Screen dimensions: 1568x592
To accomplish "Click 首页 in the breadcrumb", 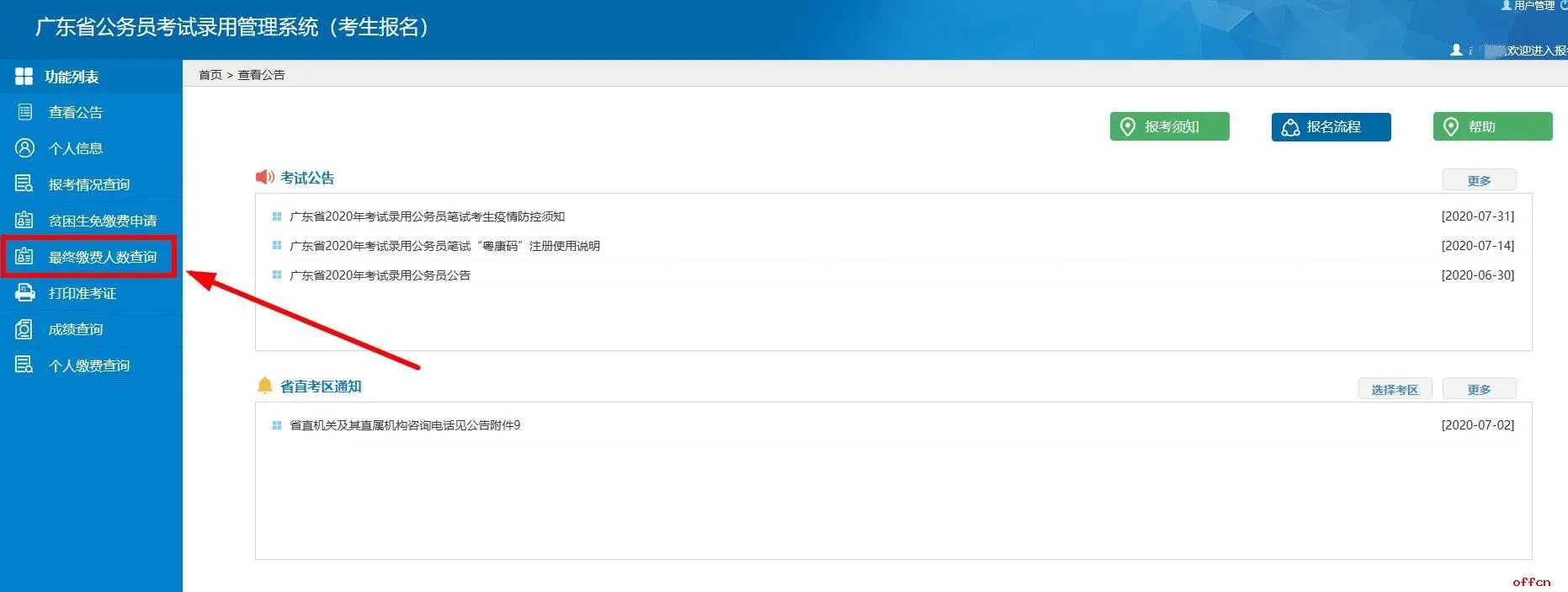I will [x=210, y=75].
